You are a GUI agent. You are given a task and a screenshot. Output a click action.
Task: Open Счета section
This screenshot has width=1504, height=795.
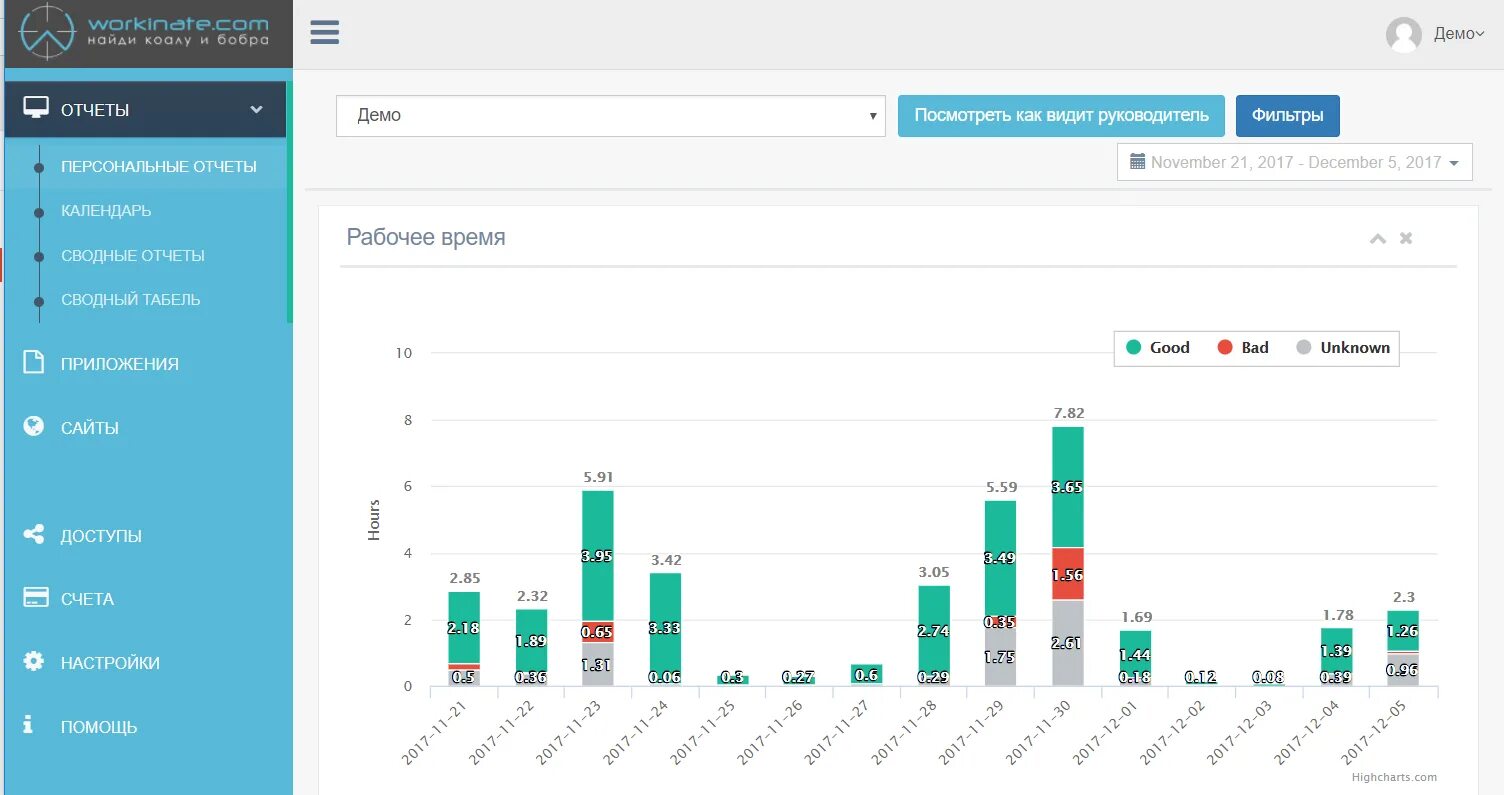(x=87, y=599)
